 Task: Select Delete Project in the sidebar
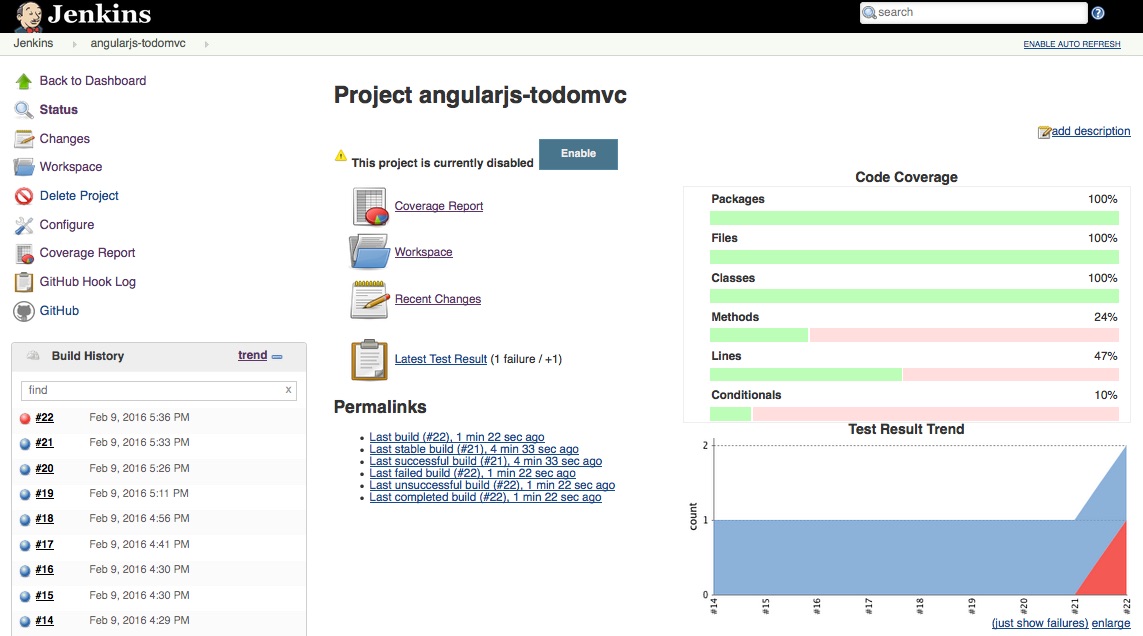click(x=79, y=195)
